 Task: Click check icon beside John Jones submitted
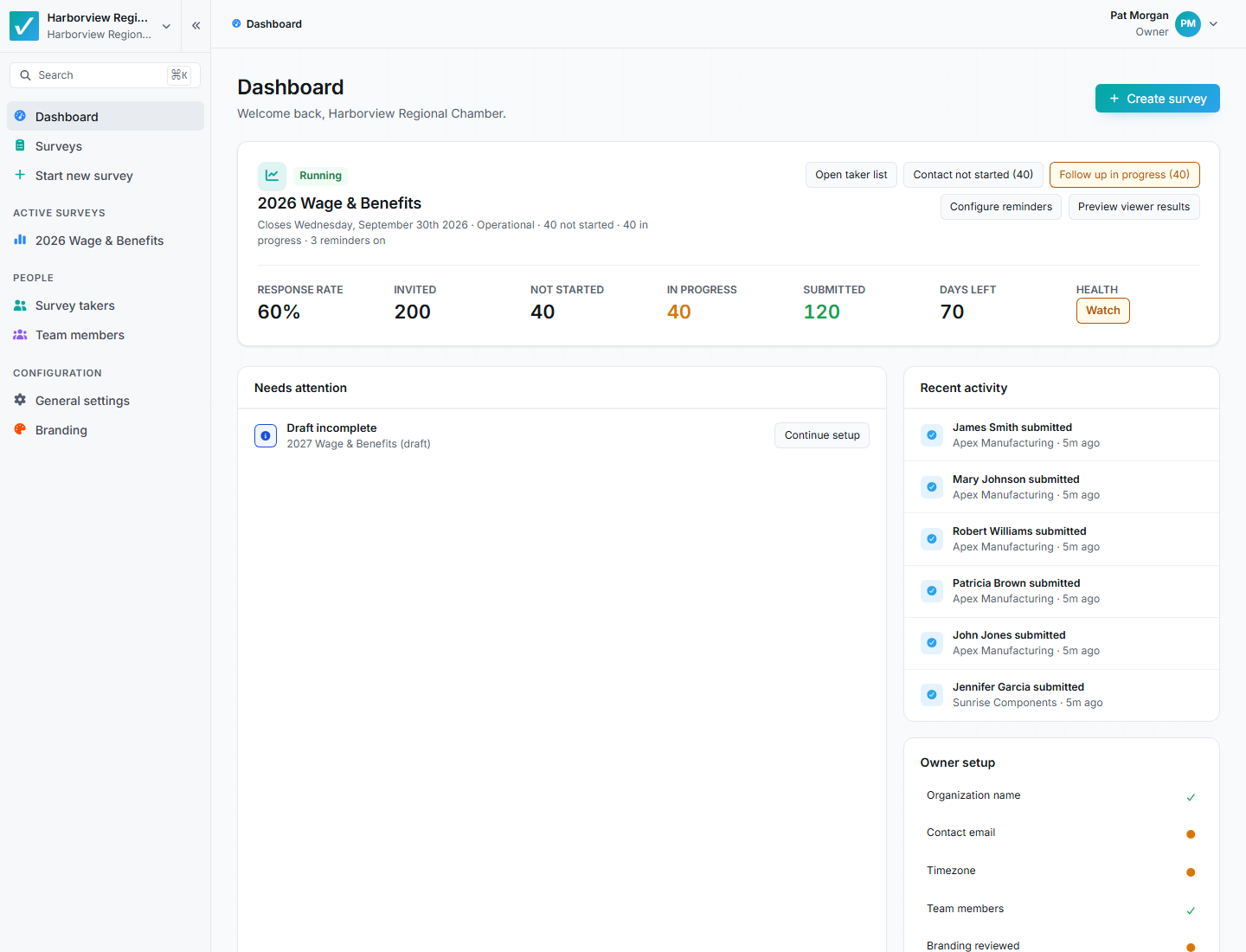pyautogui.click(x=932, y=642)
